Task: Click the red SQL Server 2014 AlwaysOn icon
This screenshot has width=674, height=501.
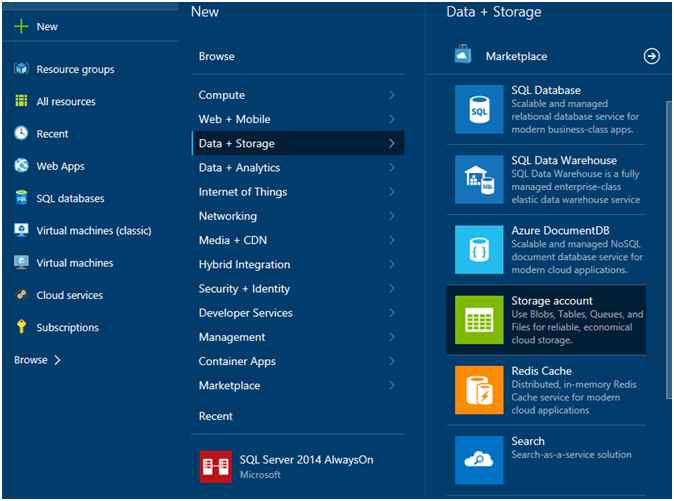Action: [215, 467]
